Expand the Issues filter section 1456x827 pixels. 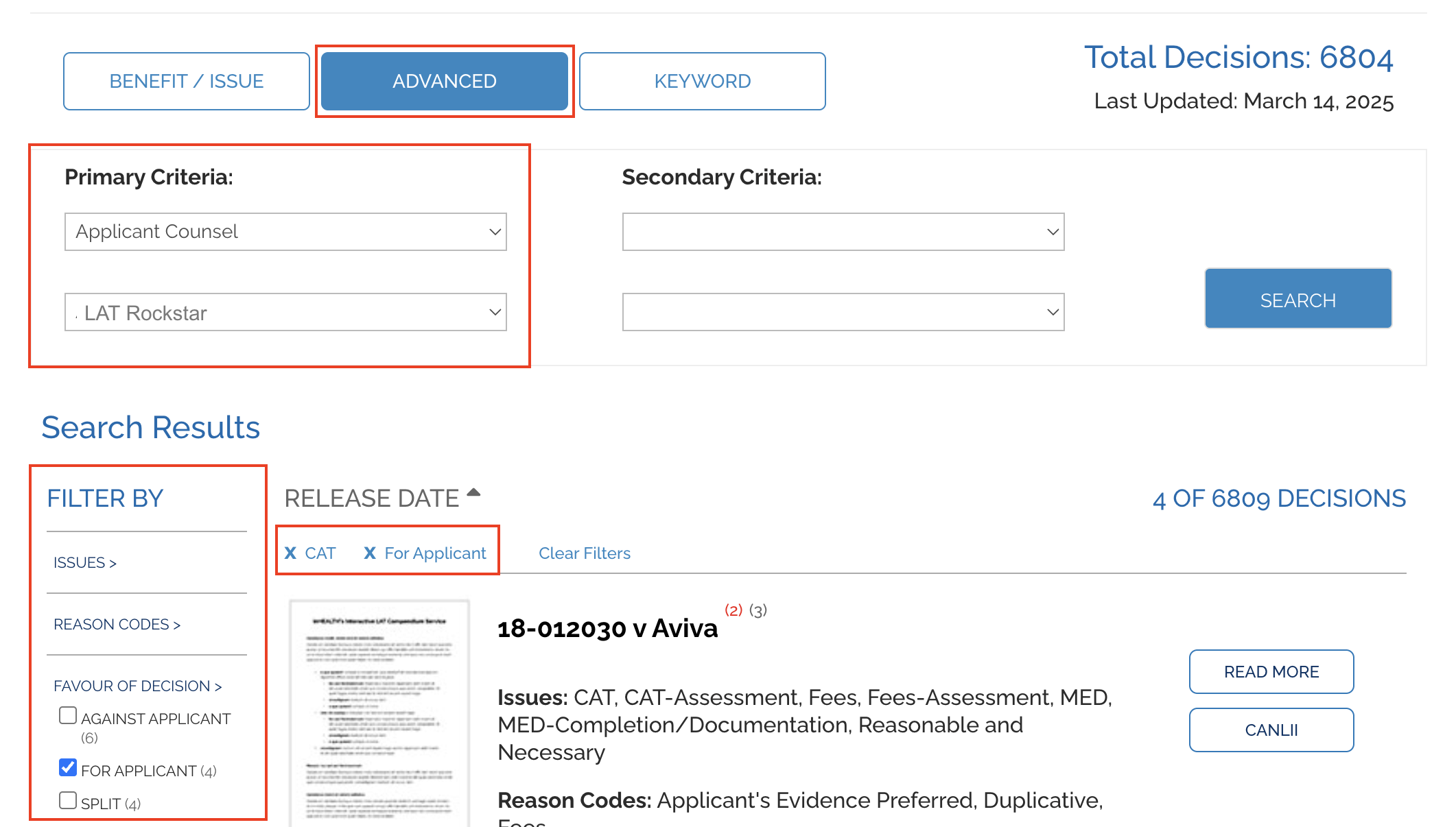click(x=85, y=563)
